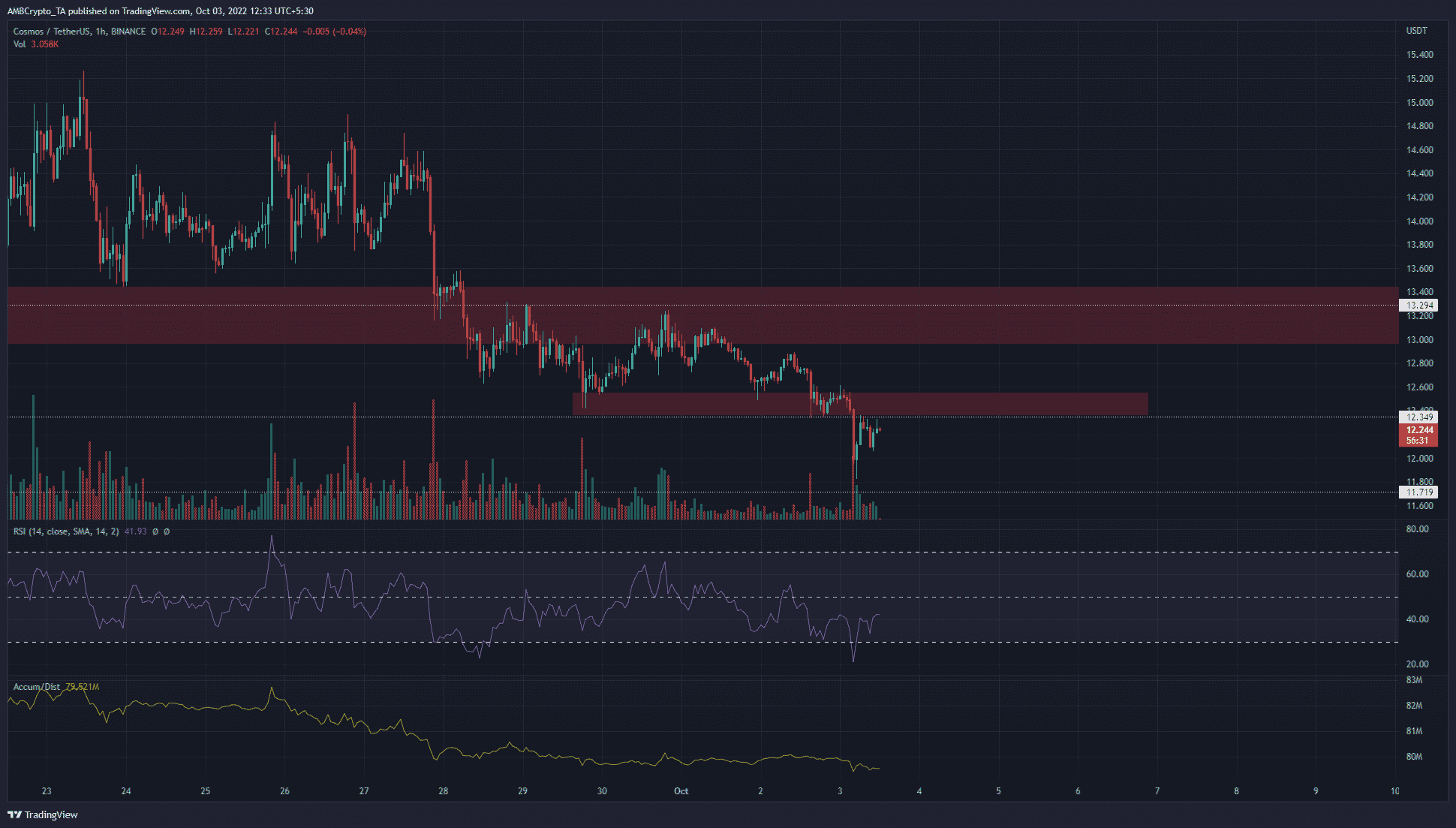Click the 81M Accum/Dist scale label
This screenshot has width=1456, height=828.
coord(1414,731)
